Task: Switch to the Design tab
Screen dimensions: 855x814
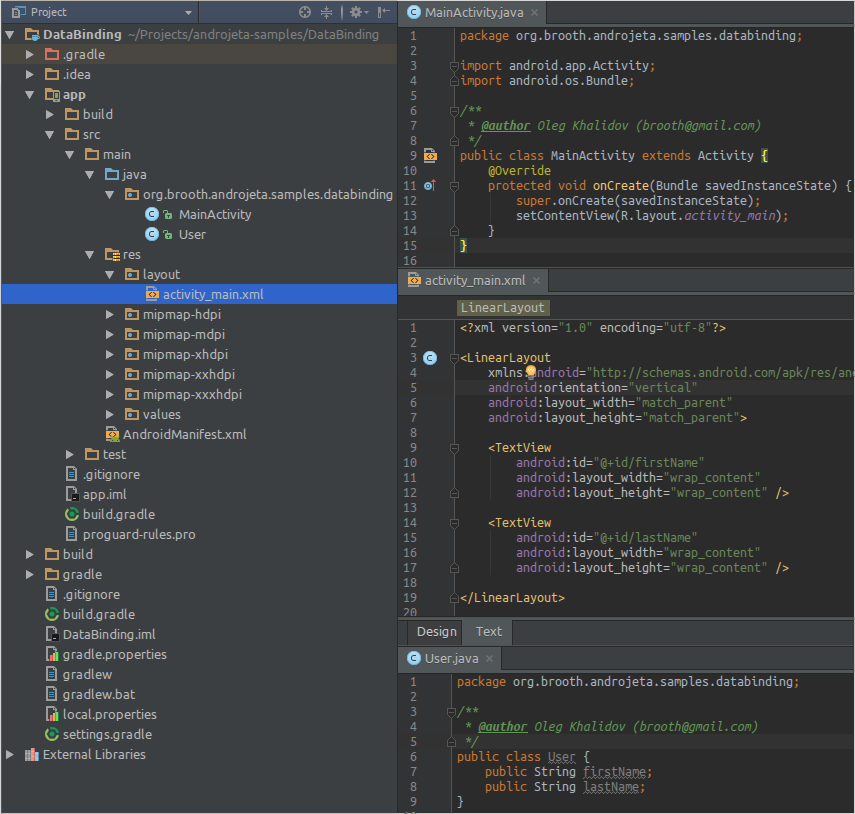Action: tap(436, 631)
